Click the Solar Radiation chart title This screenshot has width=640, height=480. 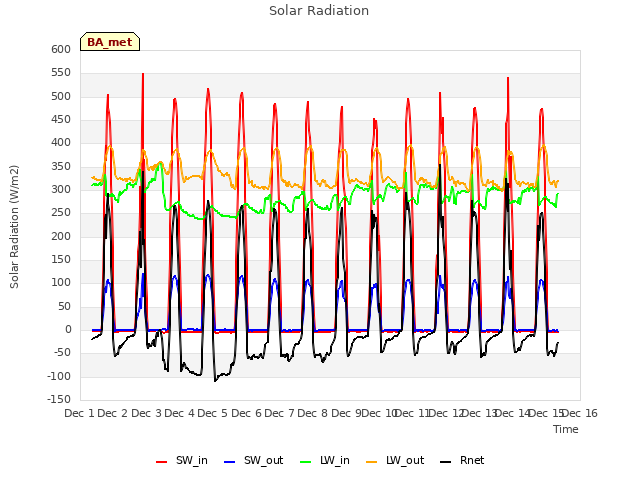tap(319, 11)
